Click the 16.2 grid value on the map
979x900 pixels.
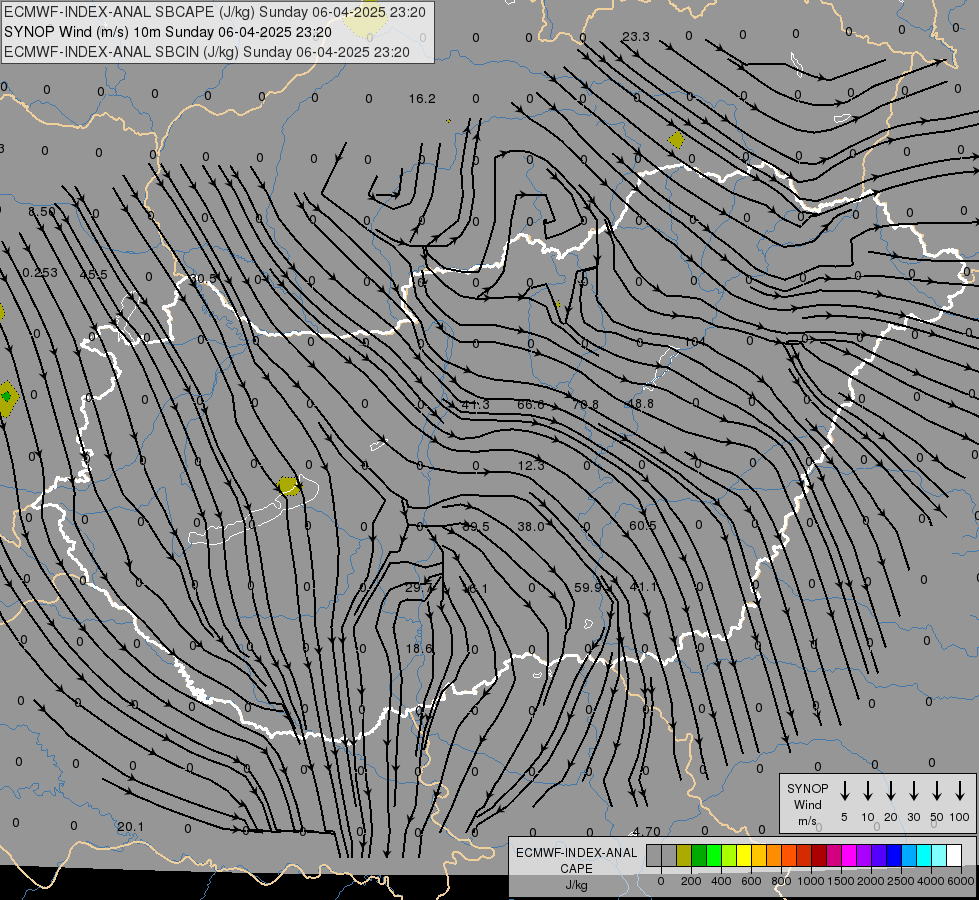[x=422, y=99]
